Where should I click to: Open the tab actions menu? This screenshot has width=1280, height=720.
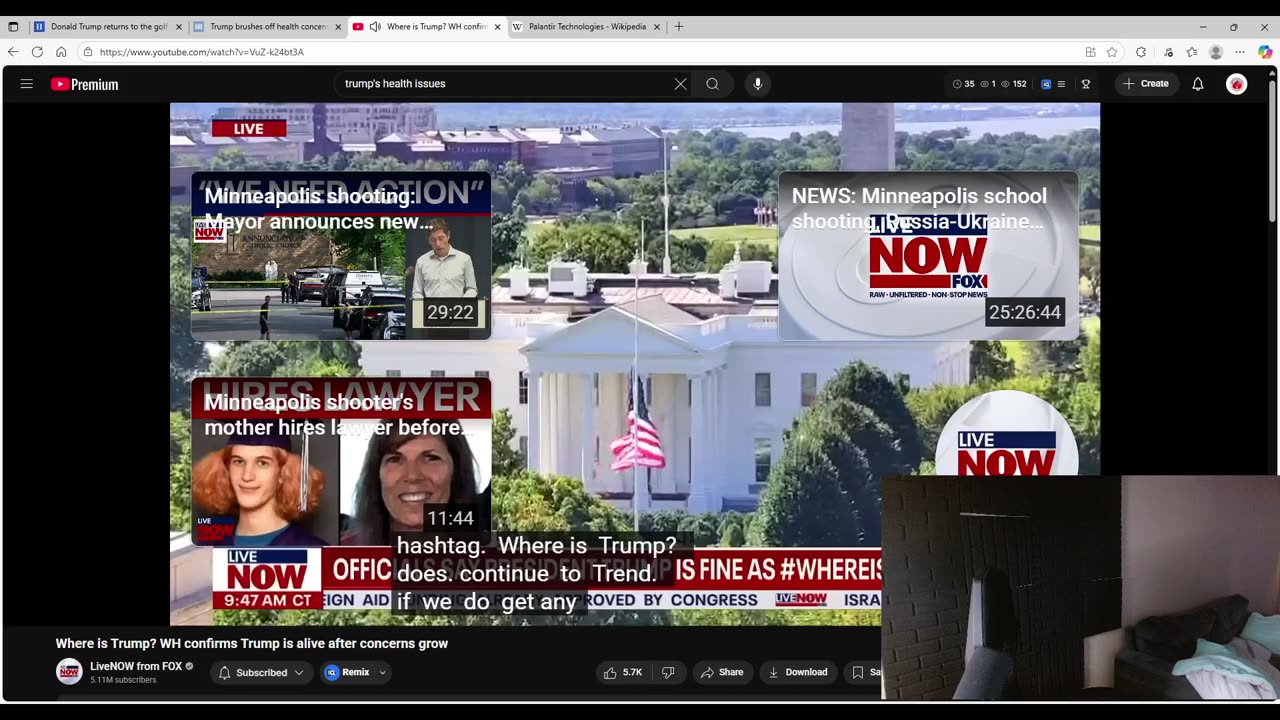click(13, 27)
